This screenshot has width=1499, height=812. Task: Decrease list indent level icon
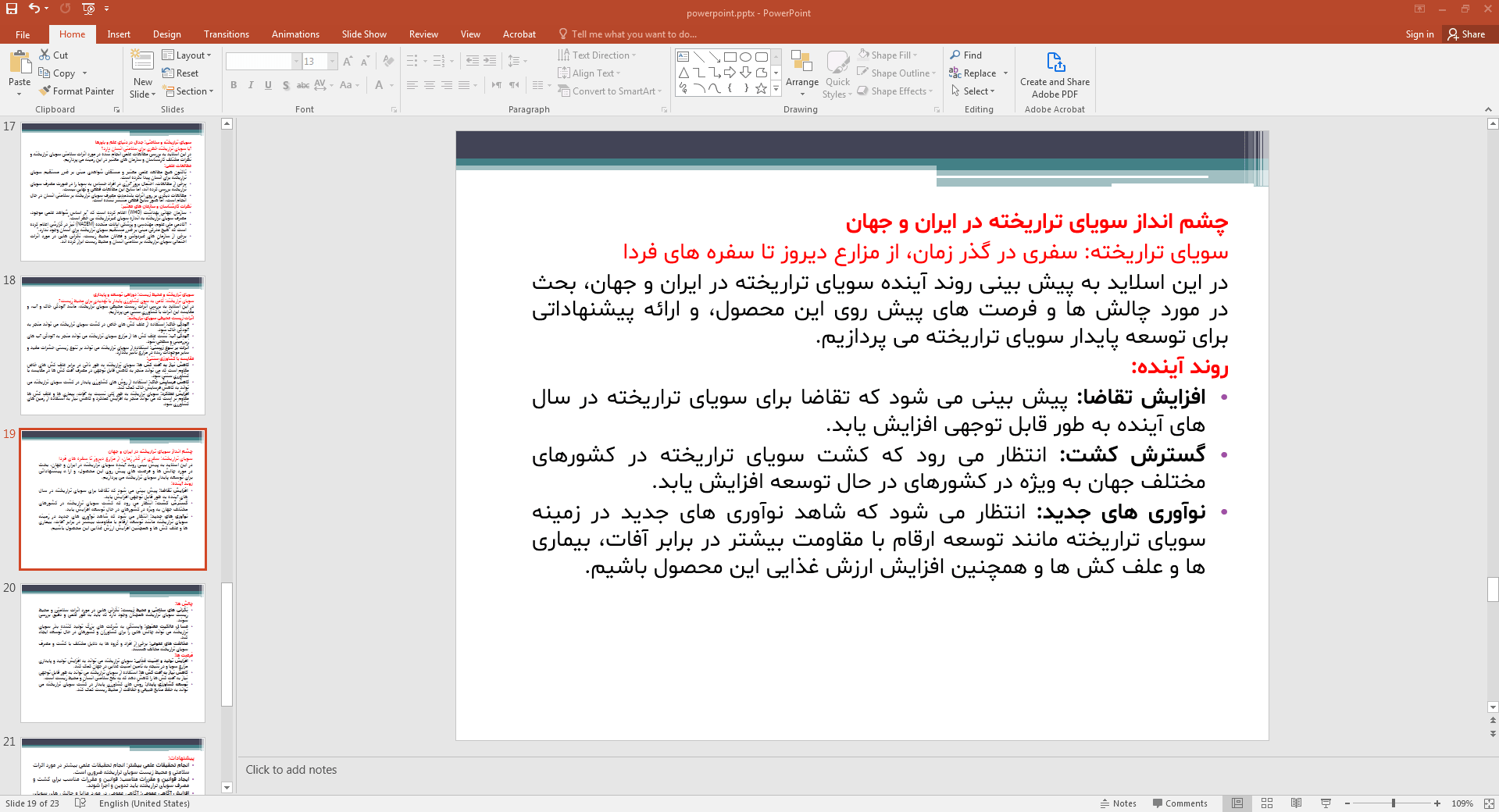473,61
